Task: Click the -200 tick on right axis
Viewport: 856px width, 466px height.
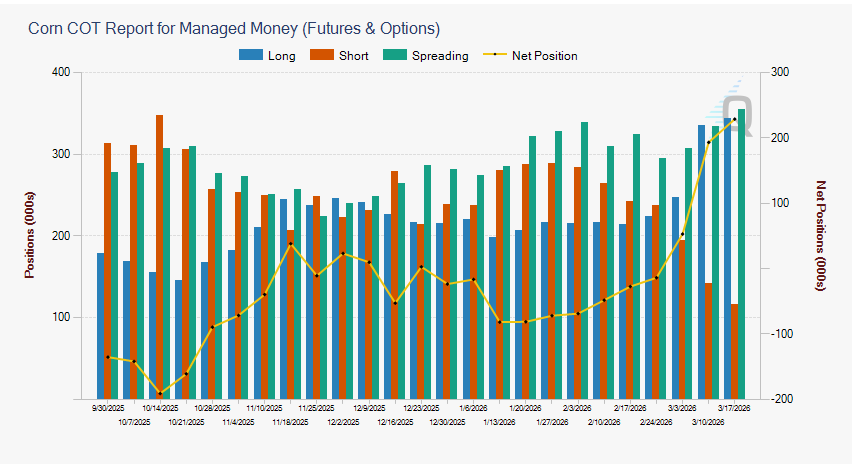Action: [782, 399]
